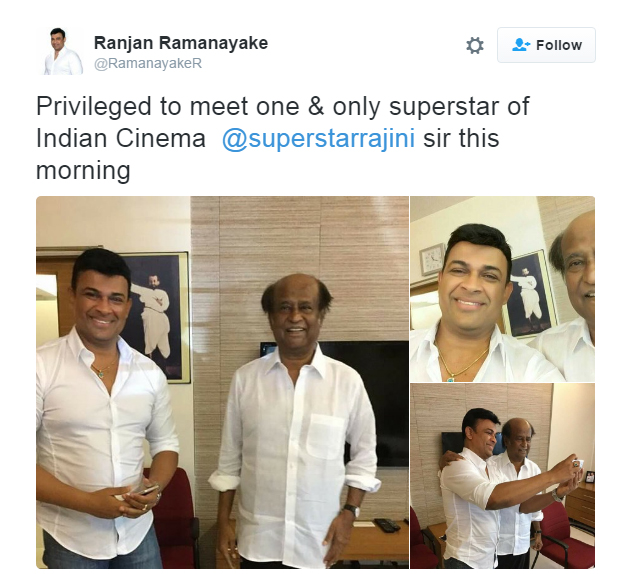Click the @RamanayakeR handle
Viewport: 634px width, 574px height.
coord(148,63)
